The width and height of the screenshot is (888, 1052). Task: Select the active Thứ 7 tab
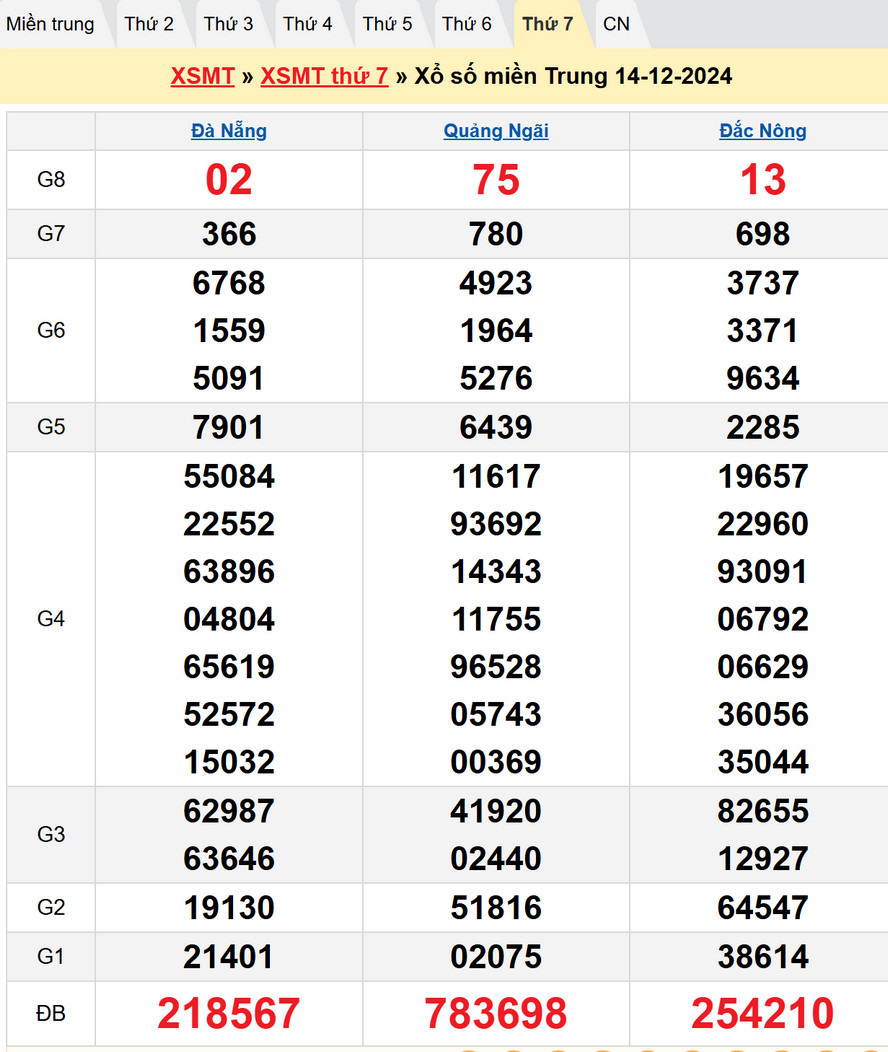pos(548,24)
